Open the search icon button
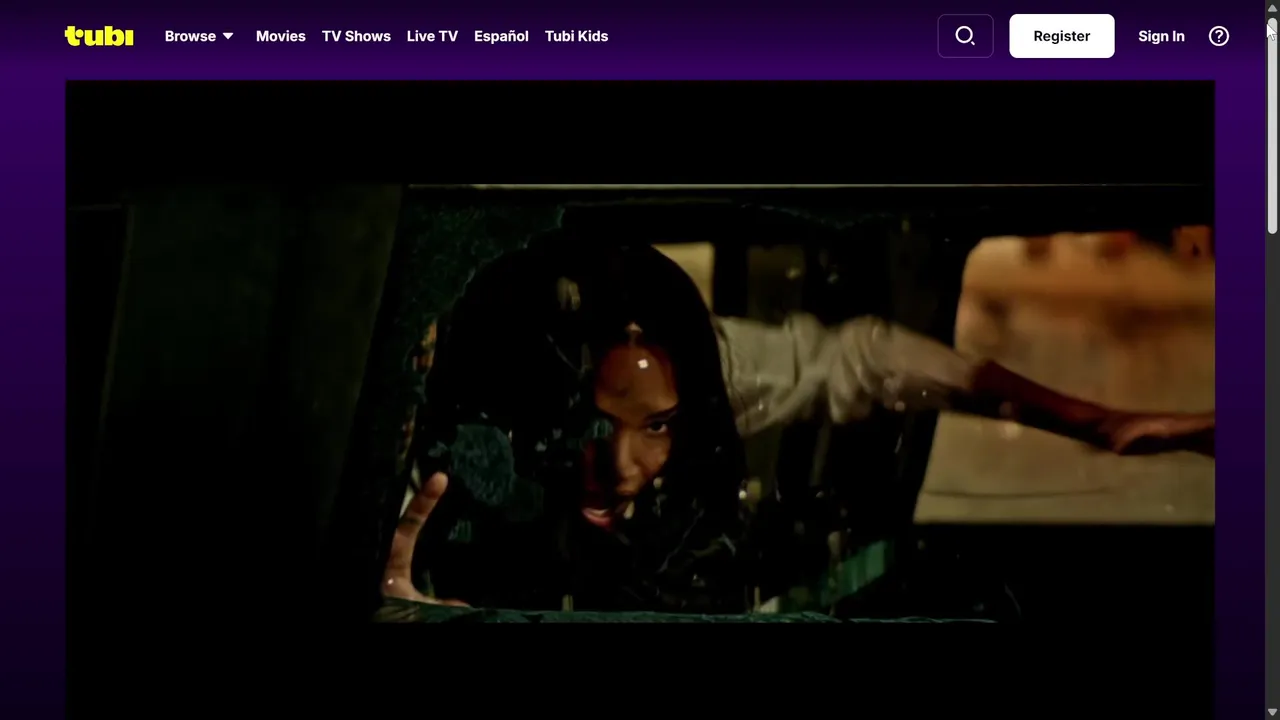1280x720 pixels. click(965, 36)
